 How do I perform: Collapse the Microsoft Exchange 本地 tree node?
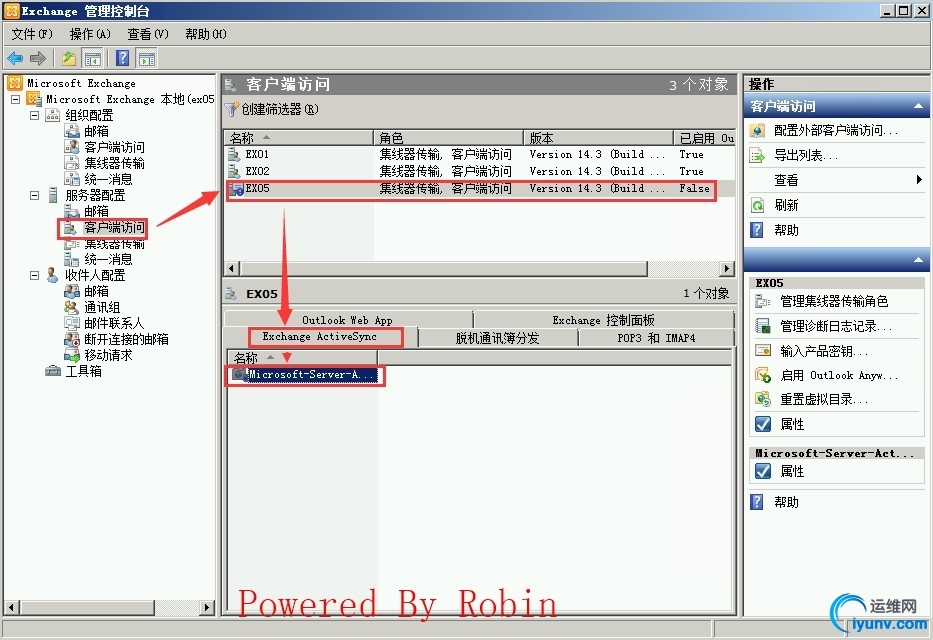tap(15, 99)
